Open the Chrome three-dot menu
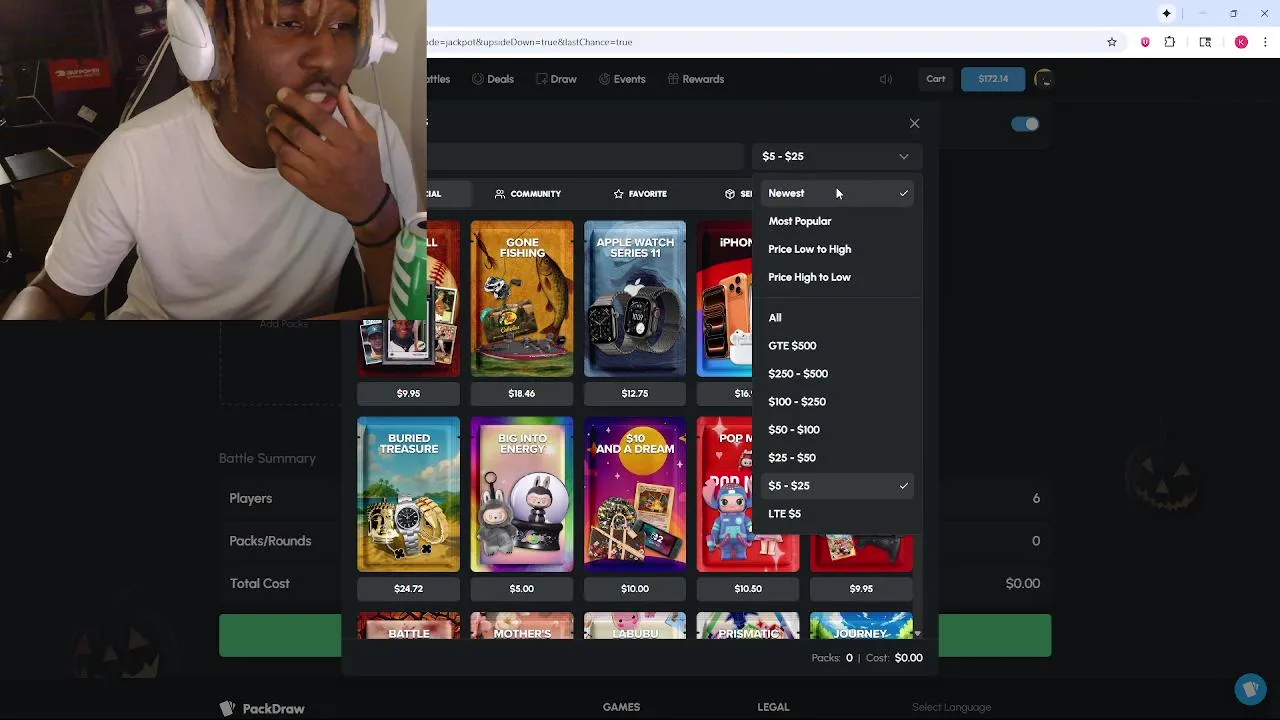This screenshot has width=1280, height=720. (x=1266, y=42)
